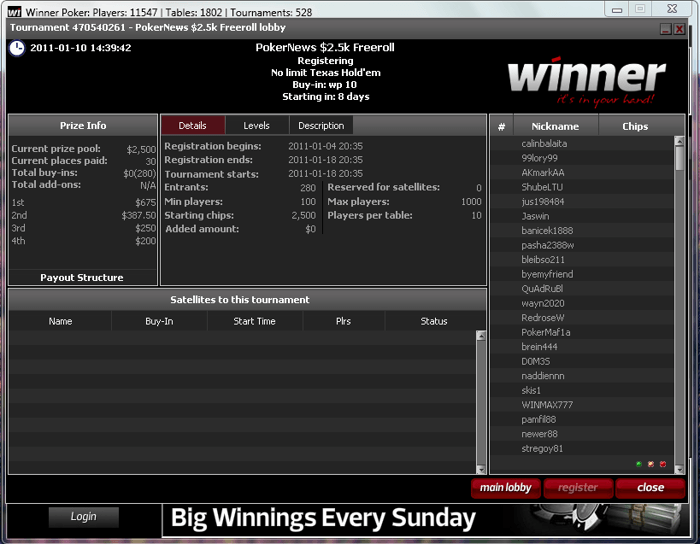This screenshot has width=700, height=544.
Task: Click satellites list scroll down arrow
Action: [481, 469]
